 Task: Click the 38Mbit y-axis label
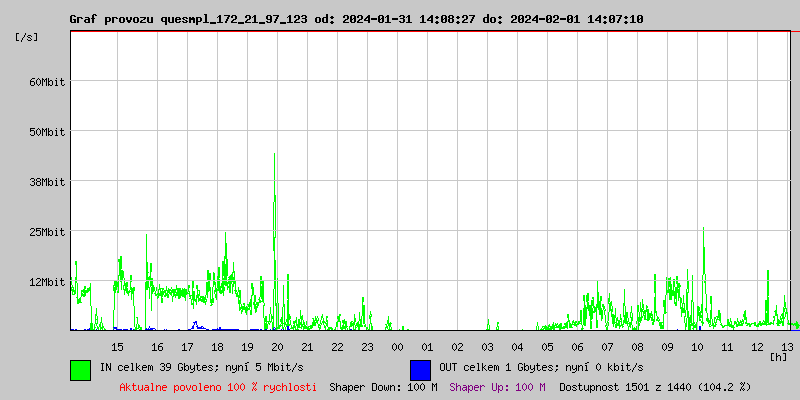tap(46, 182)
